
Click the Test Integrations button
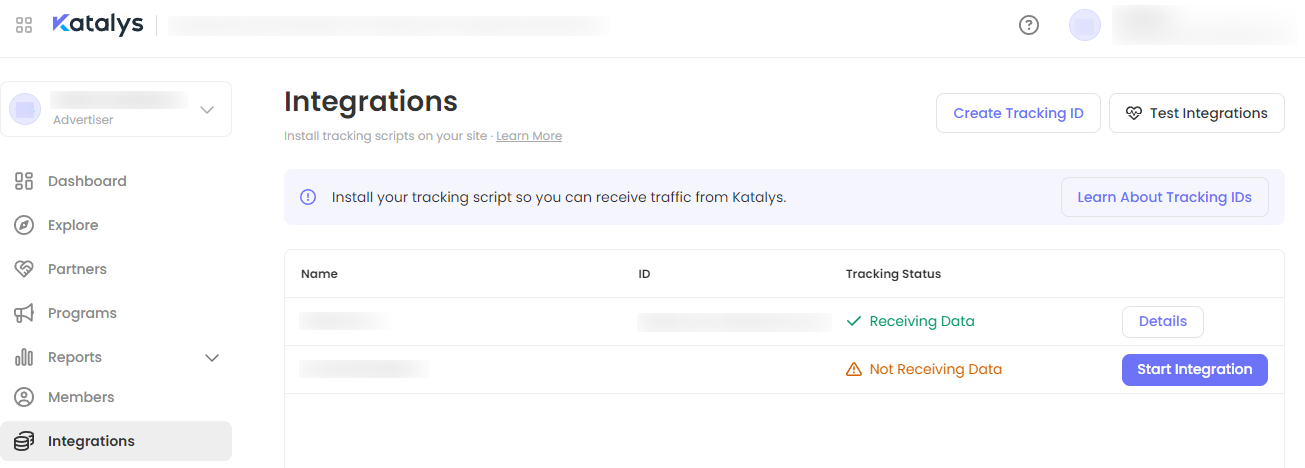coord(1196,113)
